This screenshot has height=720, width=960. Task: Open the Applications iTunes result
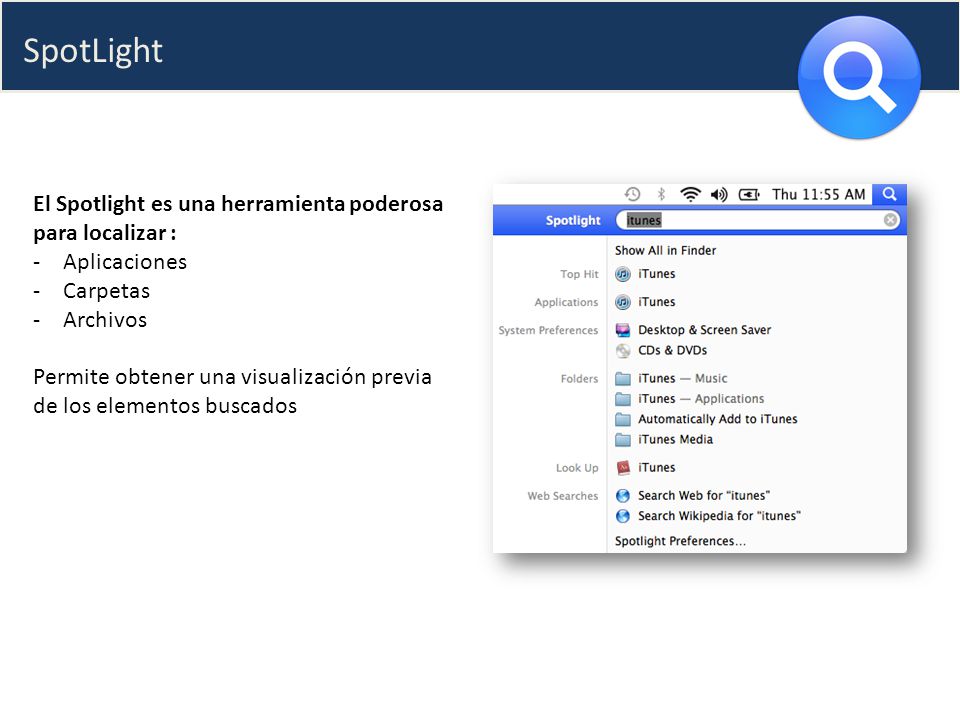656,302
